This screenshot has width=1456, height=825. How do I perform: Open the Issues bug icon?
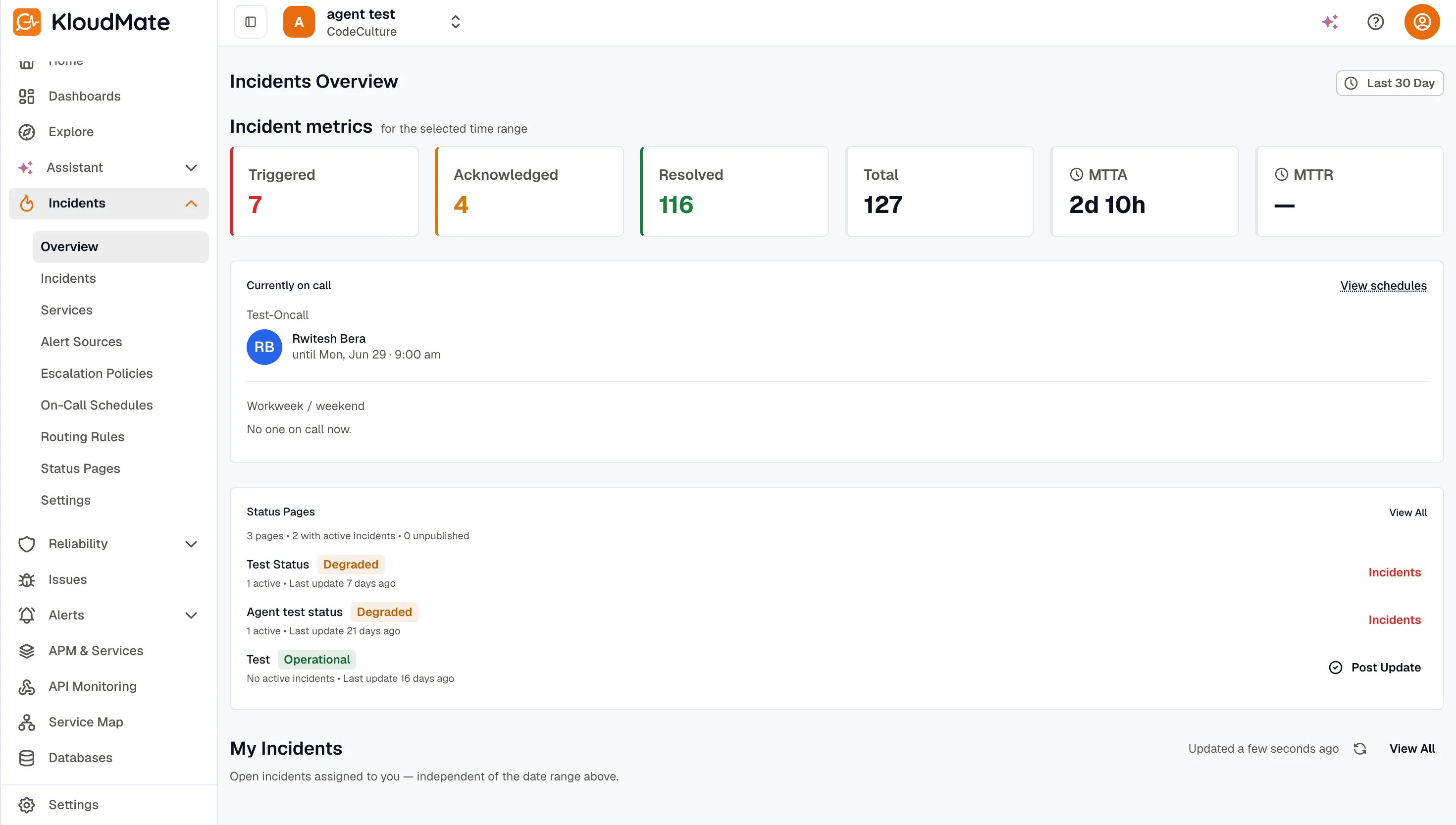click(27, 580)
